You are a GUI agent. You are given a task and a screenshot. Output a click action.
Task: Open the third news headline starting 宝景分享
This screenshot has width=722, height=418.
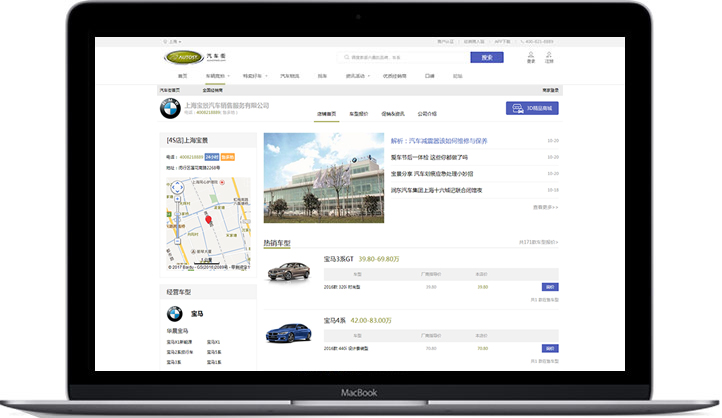click(431, 174)
